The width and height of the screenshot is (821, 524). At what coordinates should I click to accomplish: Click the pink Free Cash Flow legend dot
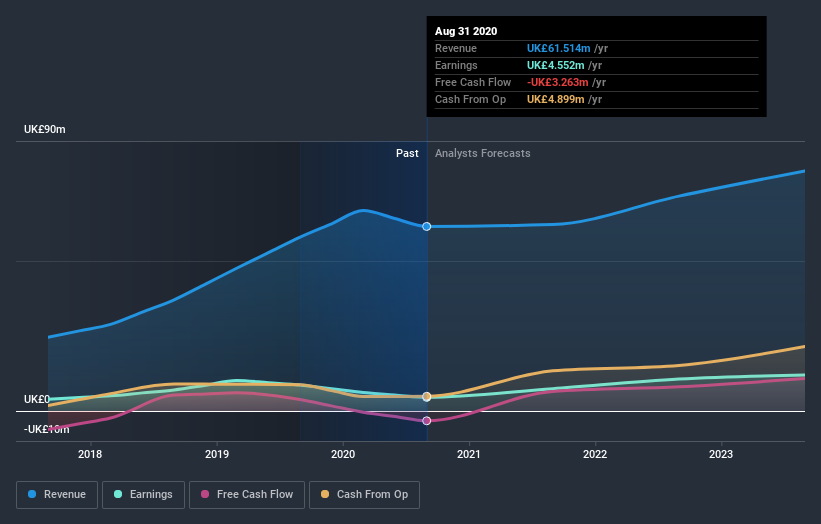205,494
